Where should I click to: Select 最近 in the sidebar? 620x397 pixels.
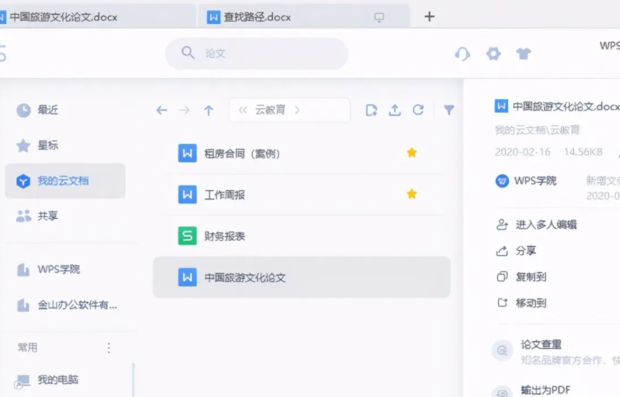(x=65, y=110)
